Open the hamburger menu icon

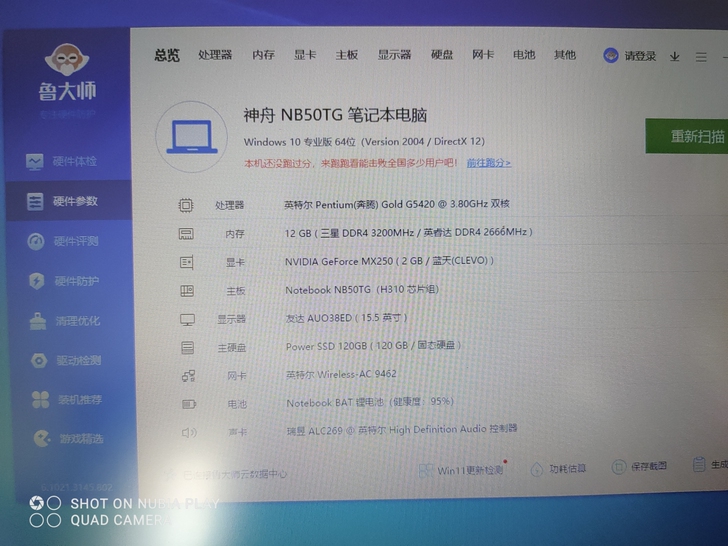(701, 57)
